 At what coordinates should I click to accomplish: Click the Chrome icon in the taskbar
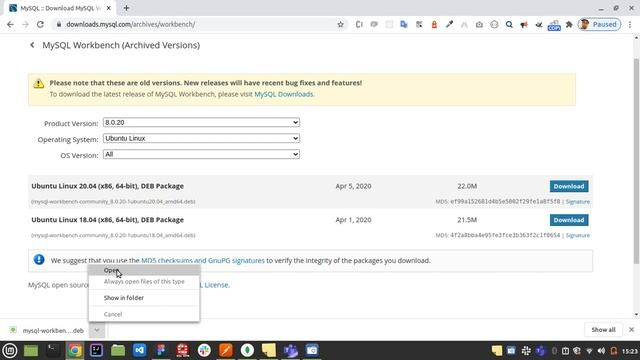75,350
